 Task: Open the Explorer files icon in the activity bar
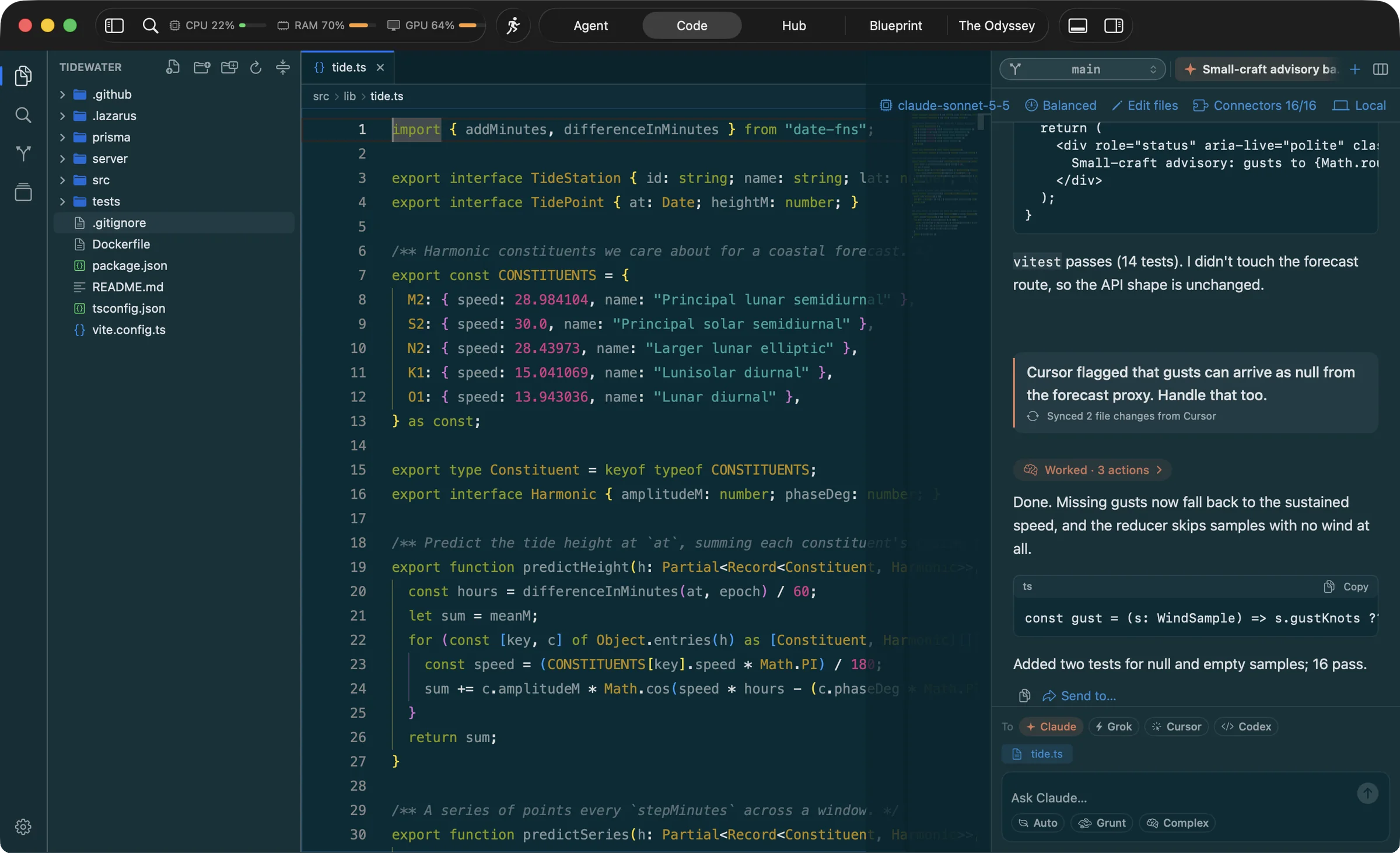(x=23, y=76)
